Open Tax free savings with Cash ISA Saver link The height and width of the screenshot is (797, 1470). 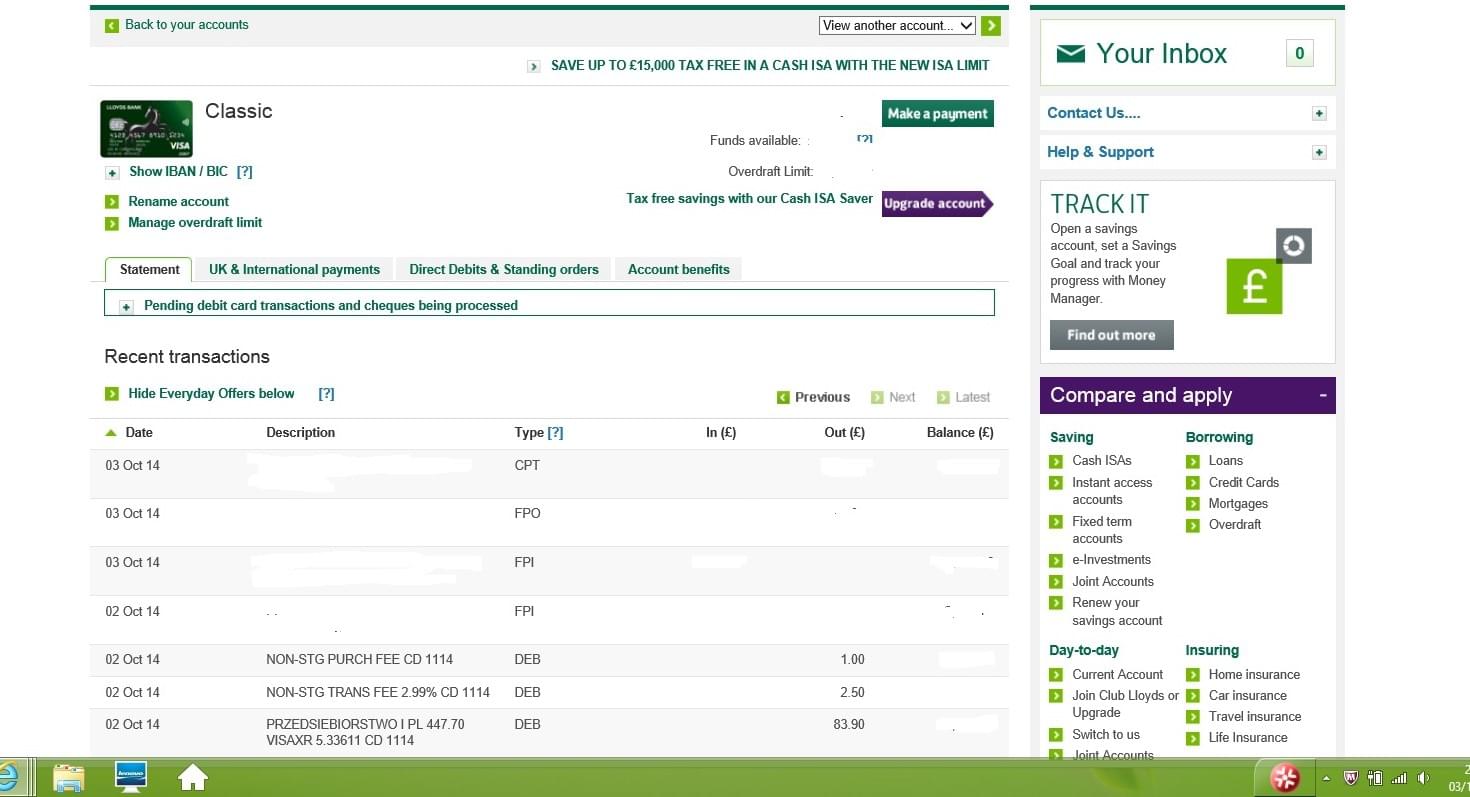coord(749,198)
